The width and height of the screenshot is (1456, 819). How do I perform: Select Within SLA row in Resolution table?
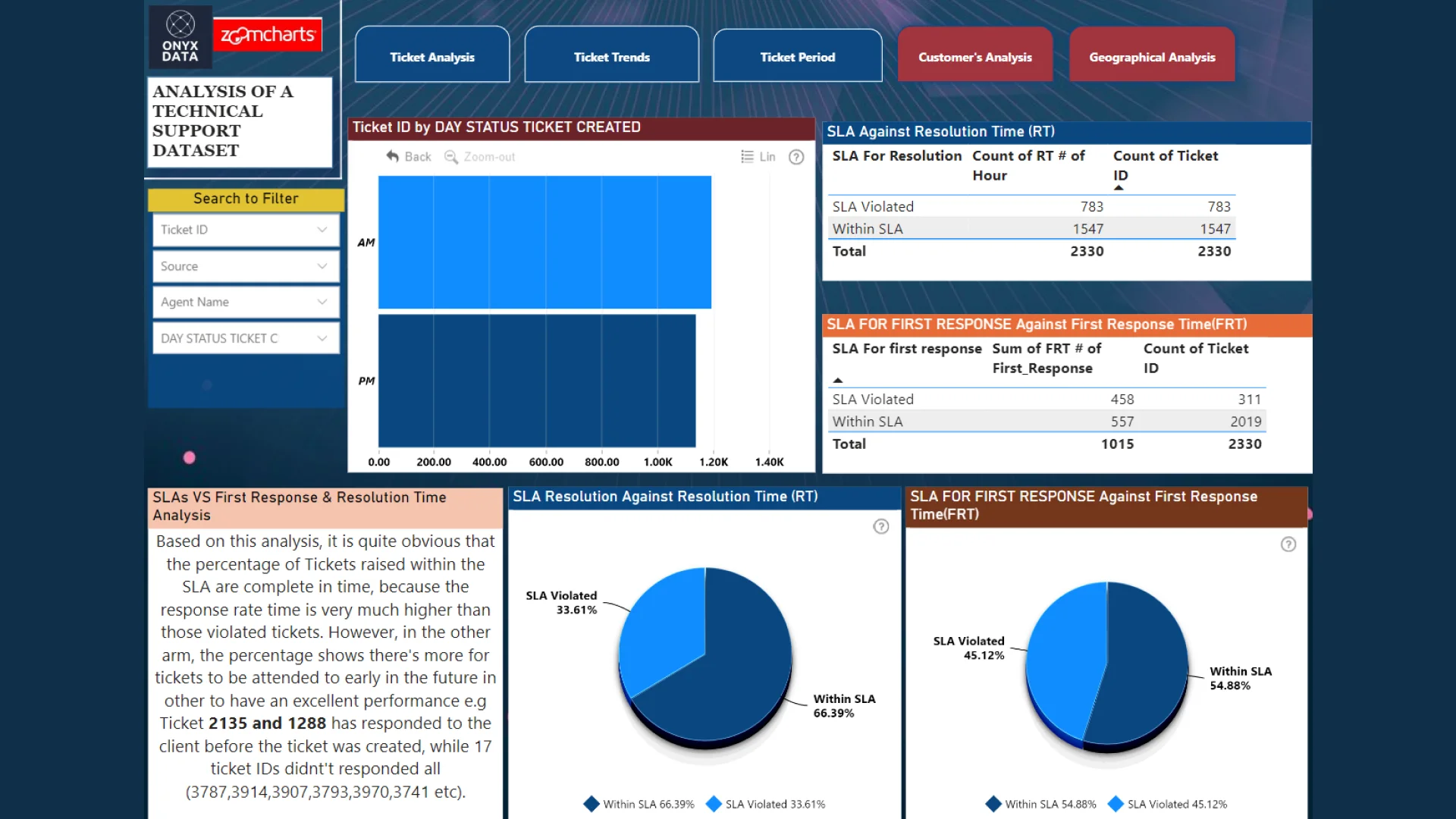1031,229
